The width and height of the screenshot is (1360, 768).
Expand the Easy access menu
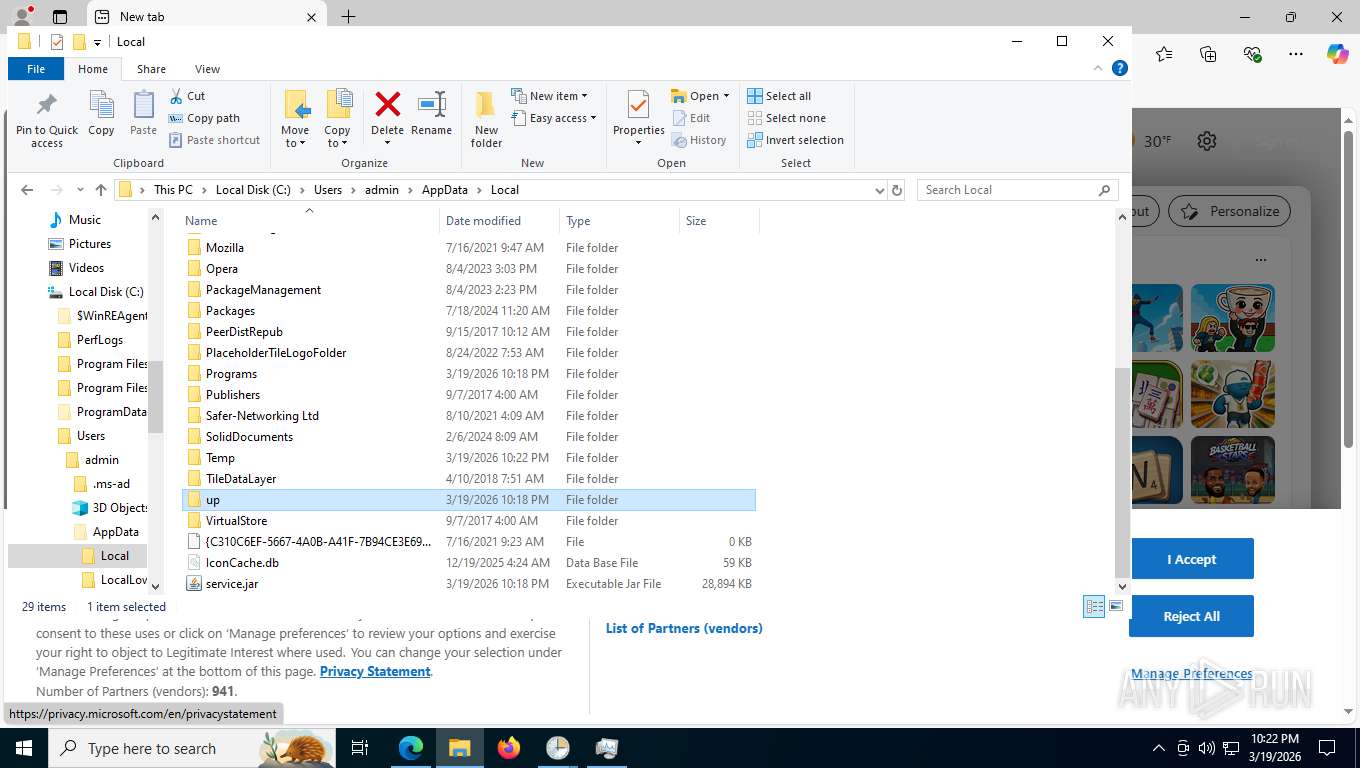(553, 118)
